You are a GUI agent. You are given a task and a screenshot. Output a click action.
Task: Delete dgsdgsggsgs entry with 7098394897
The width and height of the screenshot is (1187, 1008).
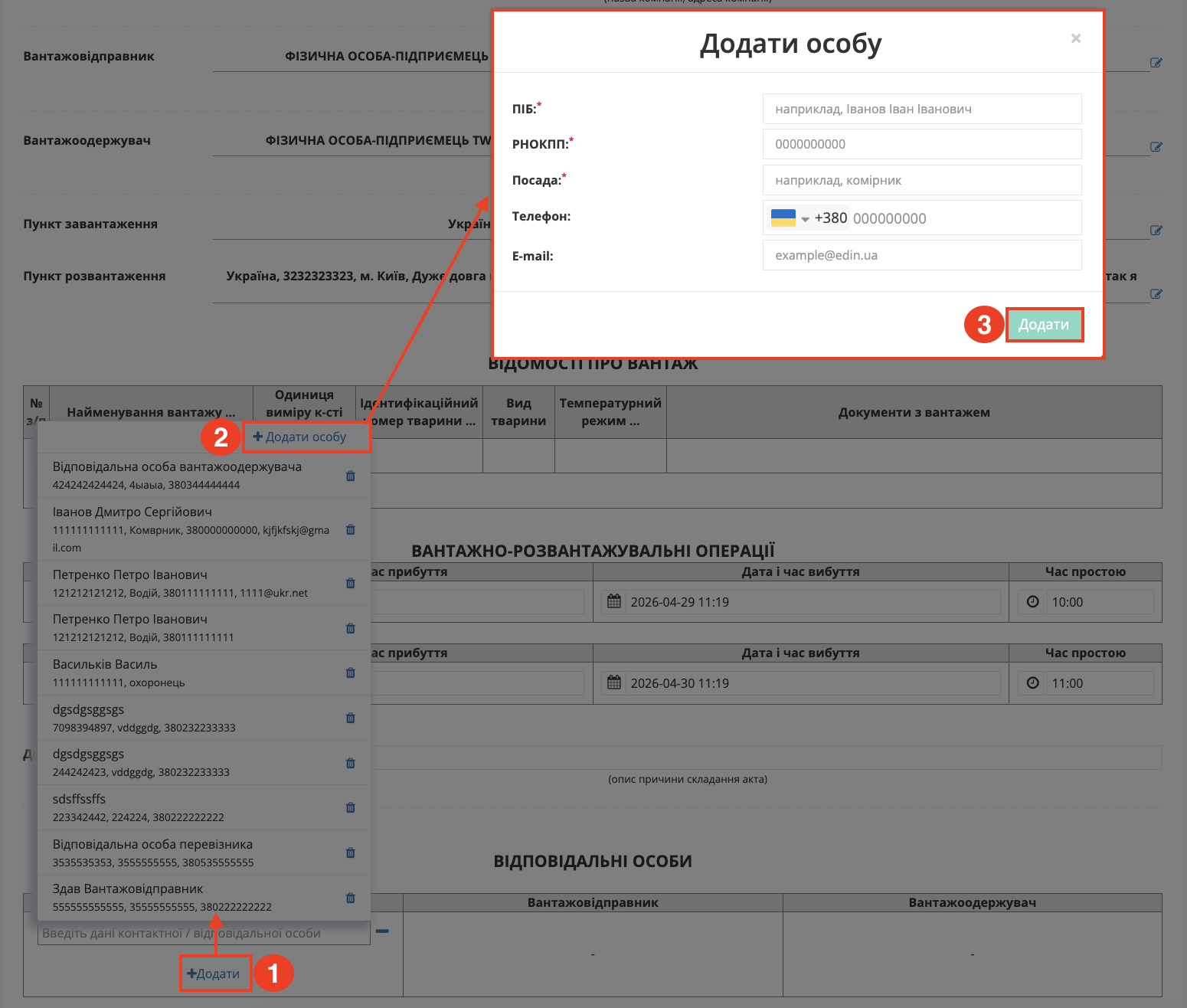pos(351,718)
